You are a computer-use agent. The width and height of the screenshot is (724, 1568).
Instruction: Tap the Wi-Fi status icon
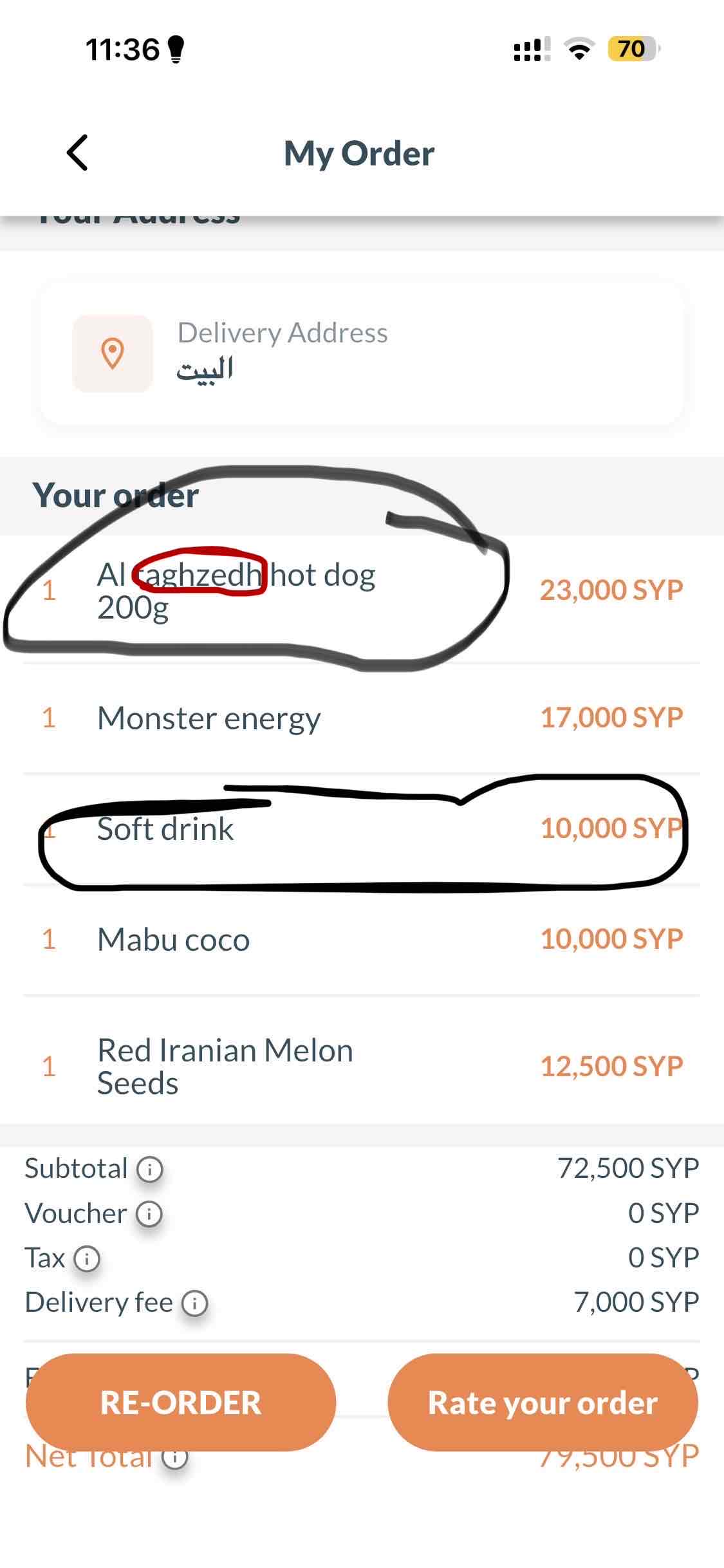[579, 50]
